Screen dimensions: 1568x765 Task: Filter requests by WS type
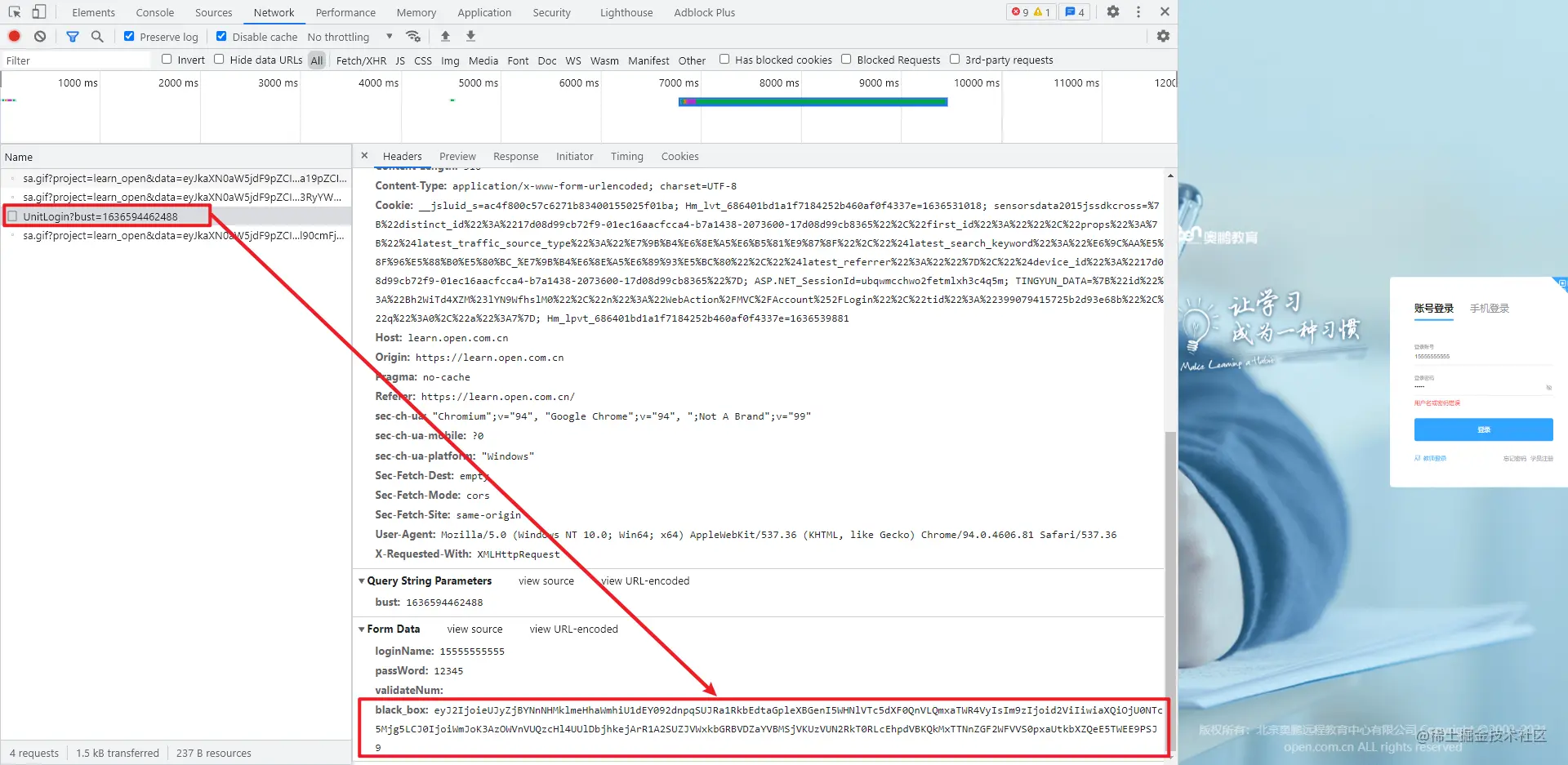(573, 60)
